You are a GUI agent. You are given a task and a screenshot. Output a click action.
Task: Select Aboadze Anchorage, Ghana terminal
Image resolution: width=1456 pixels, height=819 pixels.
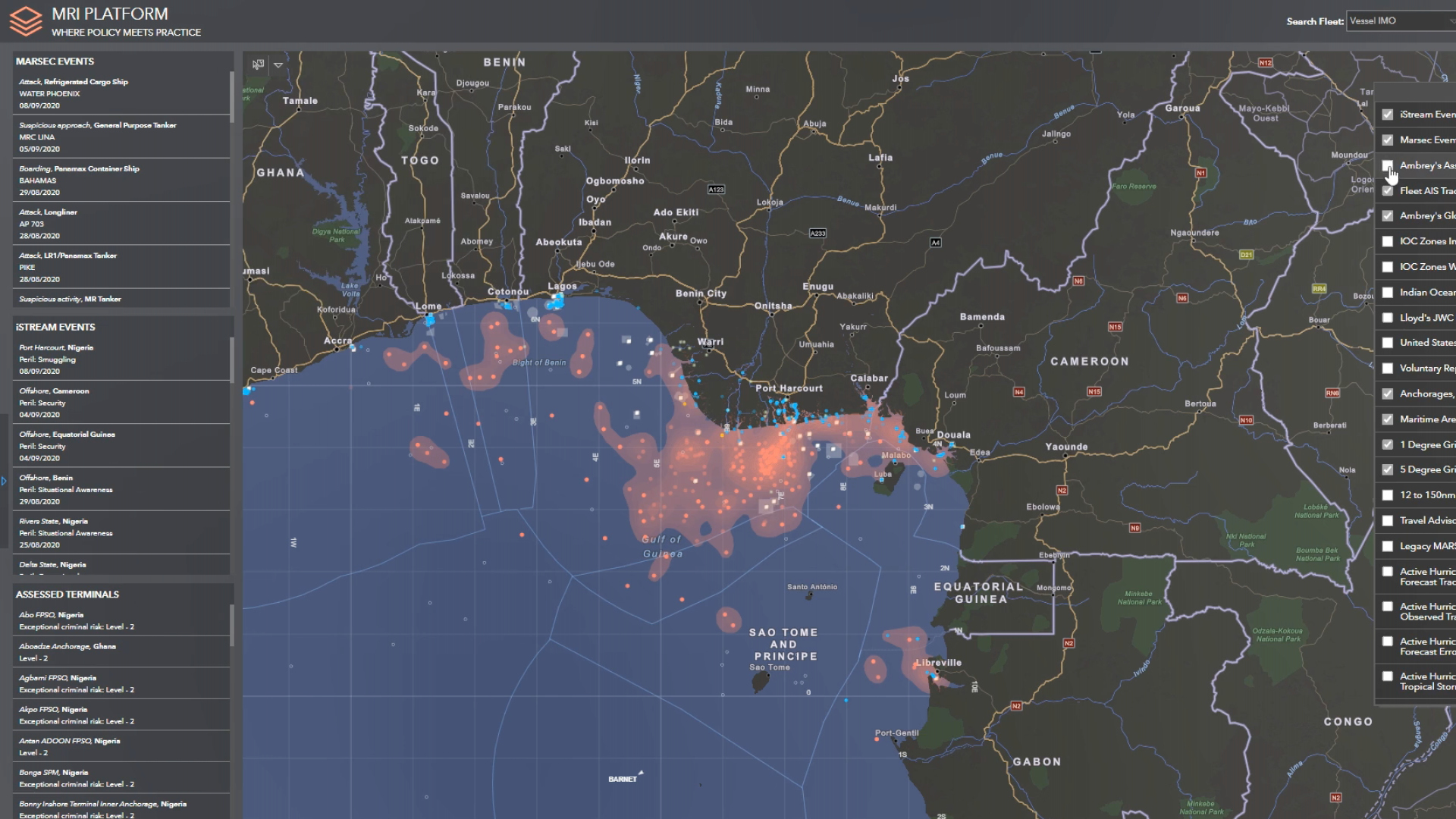click(x=121, y=652)
